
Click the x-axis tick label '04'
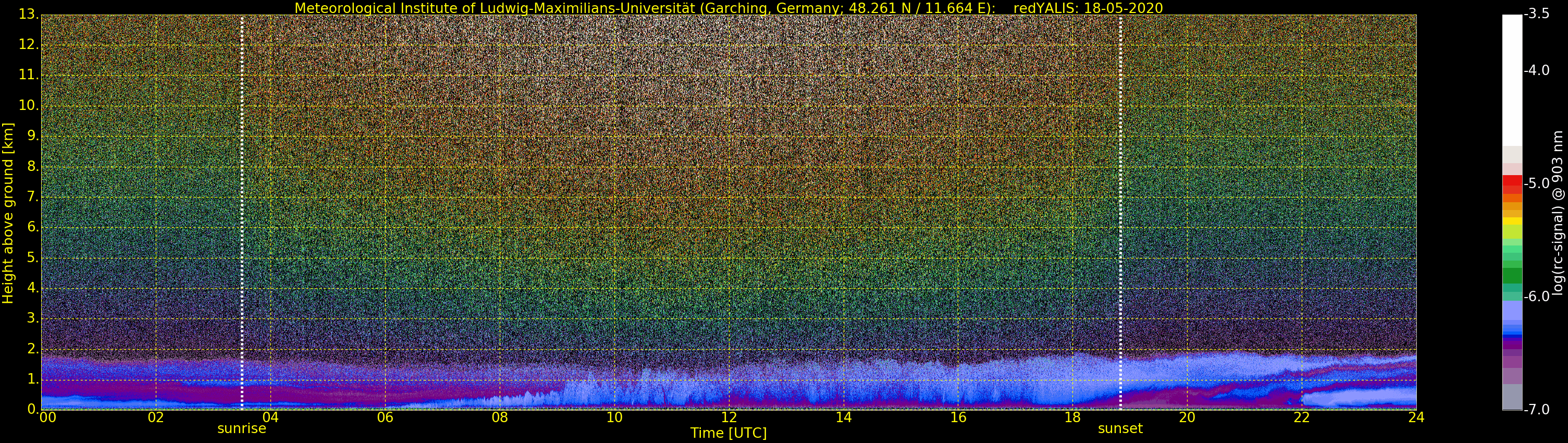(270, 417)
